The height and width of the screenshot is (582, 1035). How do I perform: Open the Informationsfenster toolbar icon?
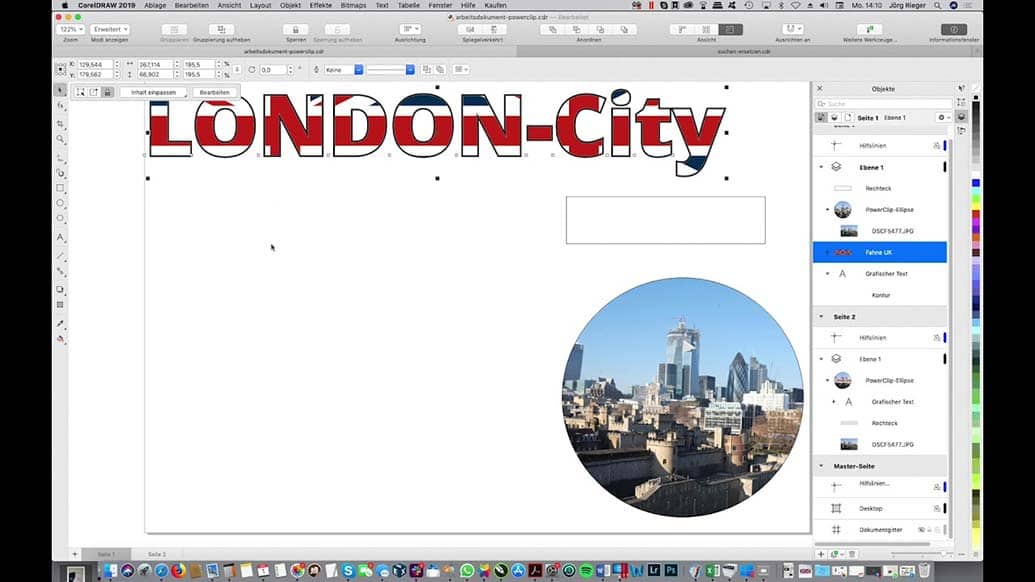(x=954, y=29)
